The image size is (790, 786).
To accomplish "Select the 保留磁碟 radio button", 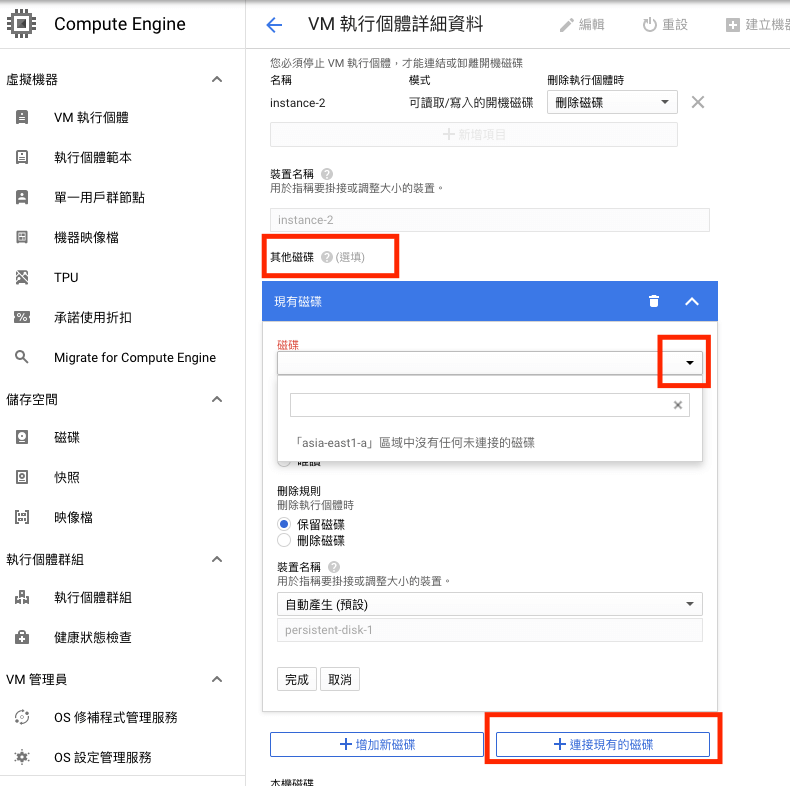I will click(x=284, y=524).
